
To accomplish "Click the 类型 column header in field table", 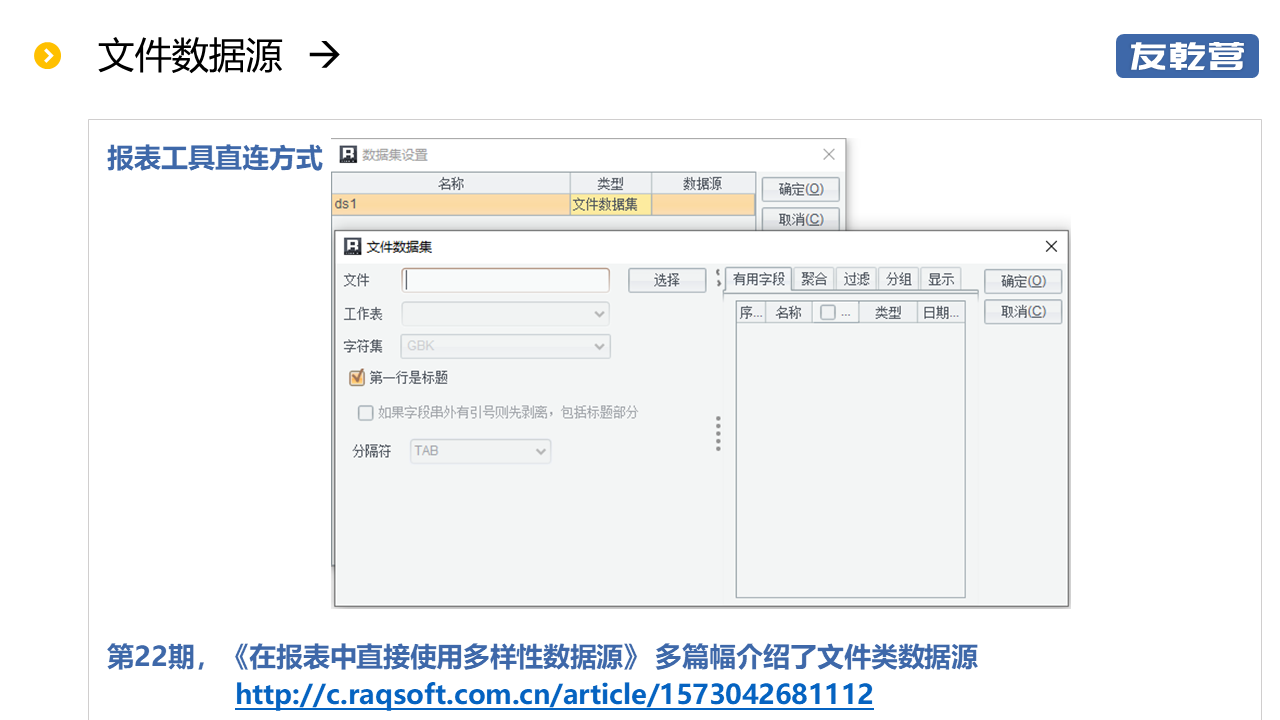I will click(888, 312).
